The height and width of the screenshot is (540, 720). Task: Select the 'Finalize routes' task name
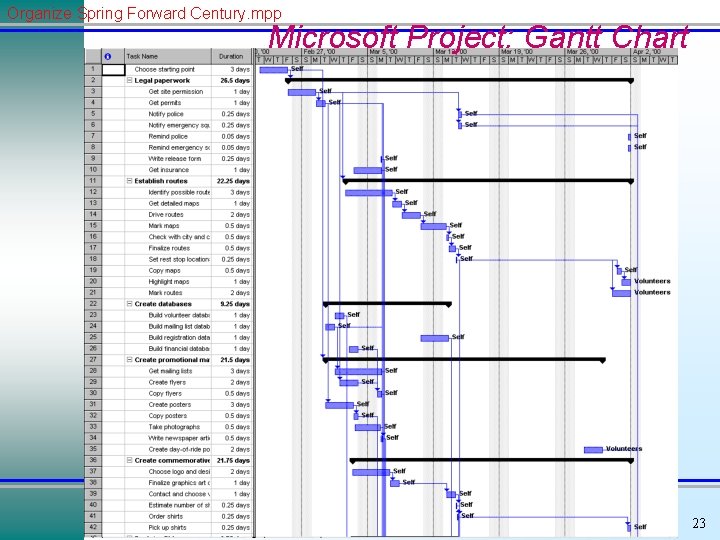pyautogui.click(x=169, y=248)
